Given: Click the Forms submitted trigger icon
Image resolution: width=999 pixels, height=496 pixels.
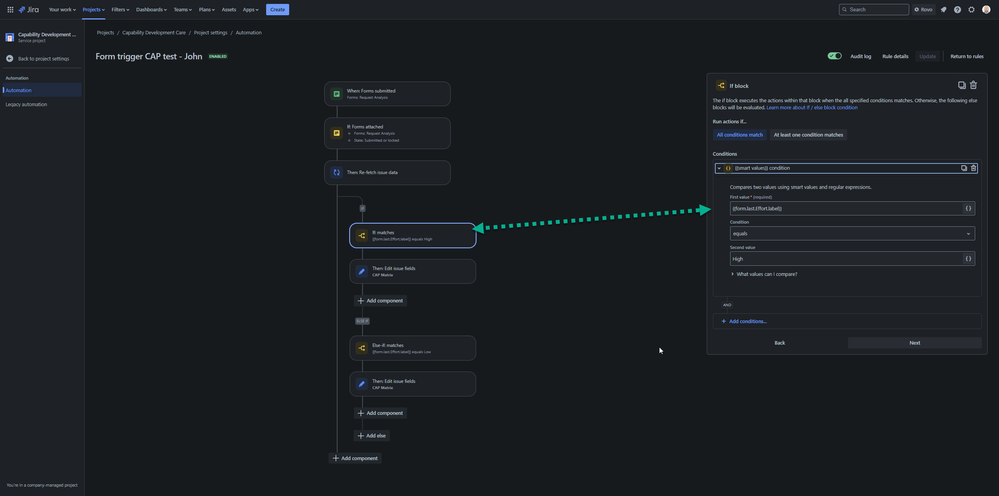Looking at the screenshot, I should (x=336, y=94).
